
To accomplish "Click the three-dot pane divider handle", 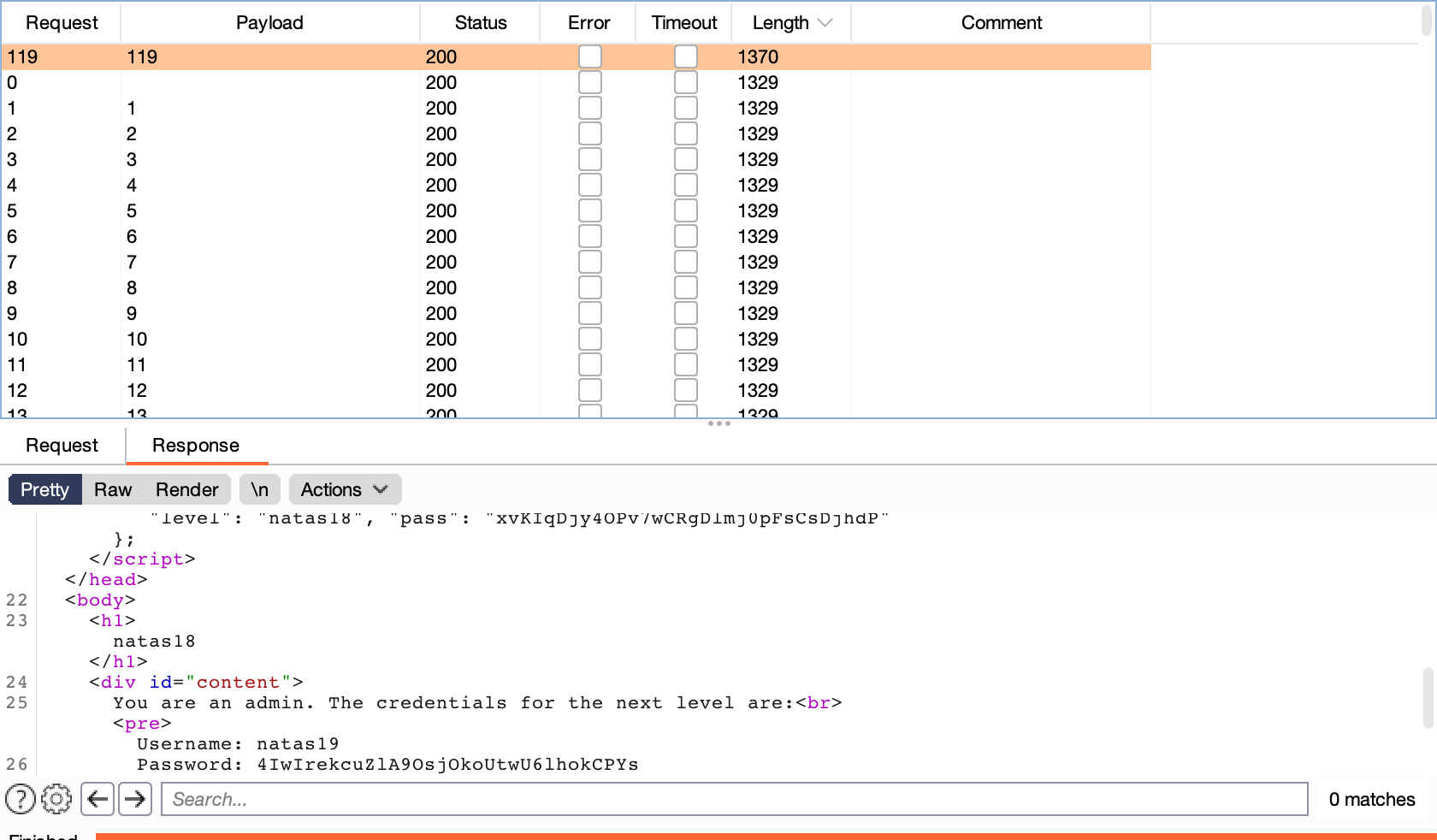I will pos(718,423).
